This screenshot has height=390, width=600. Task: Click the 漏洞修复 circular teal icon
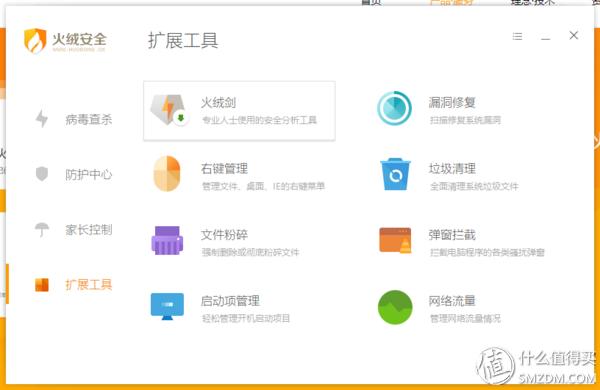[395, 108]
